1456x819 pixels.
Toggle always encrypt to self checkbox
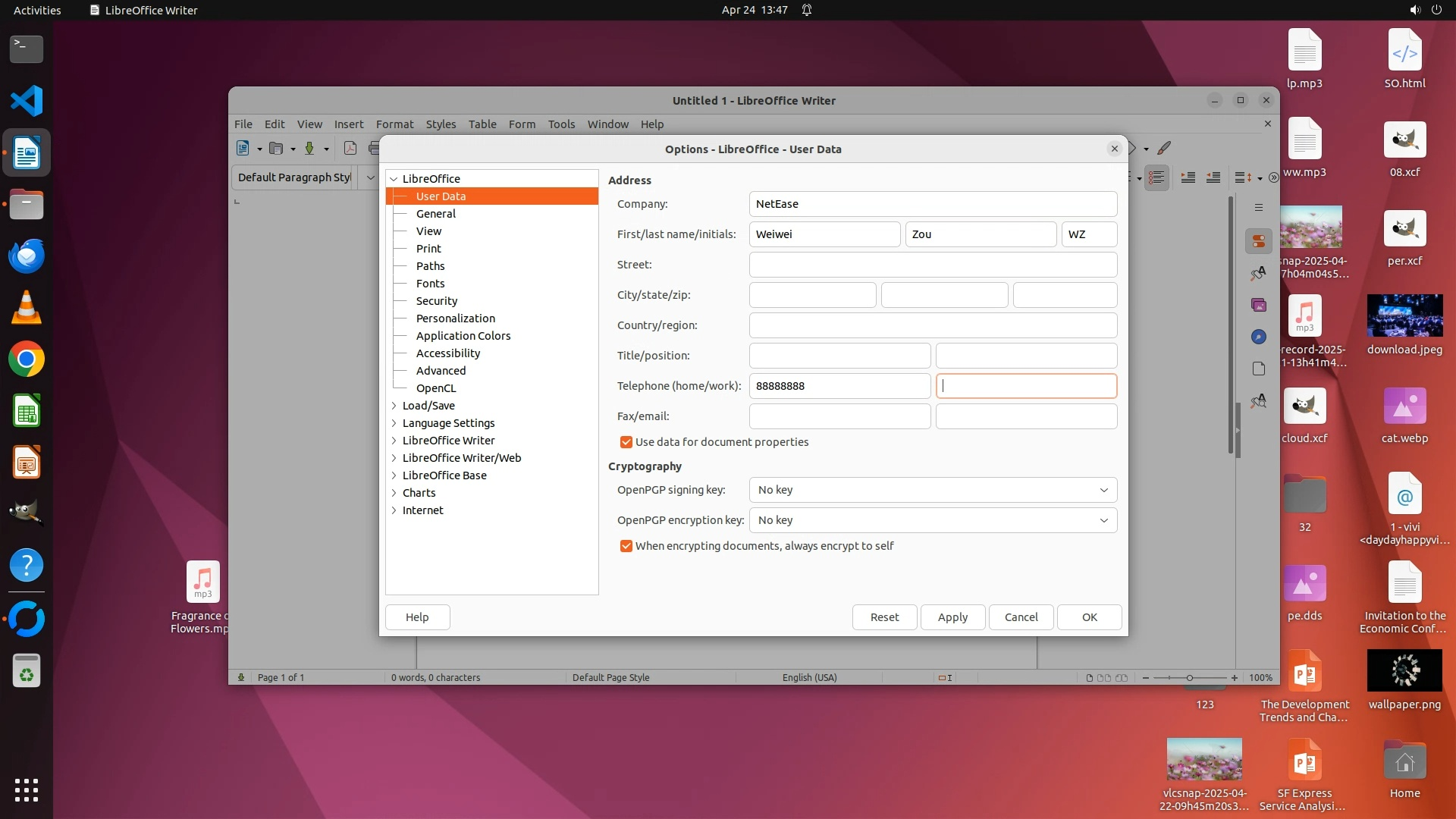click(626, 546)
